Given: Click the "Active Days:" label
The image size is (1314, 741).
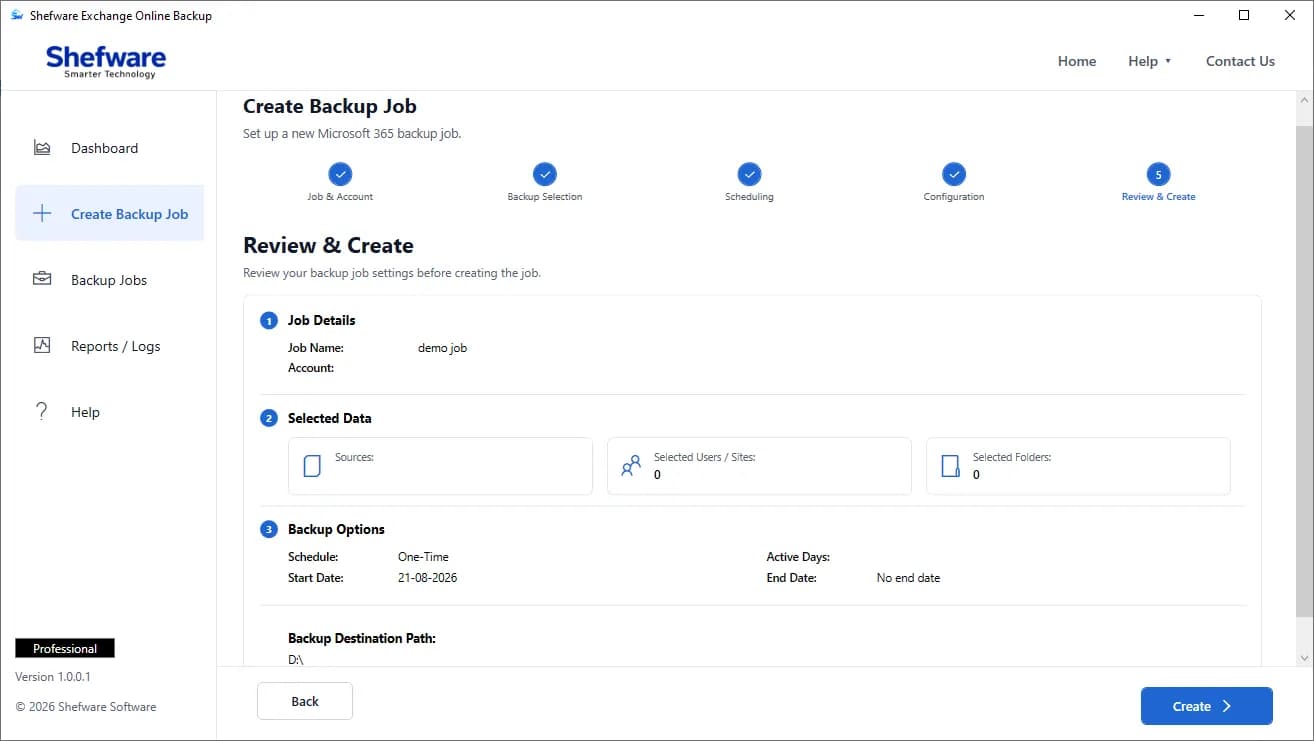Looking at the screenshot, I should [798, 557].
